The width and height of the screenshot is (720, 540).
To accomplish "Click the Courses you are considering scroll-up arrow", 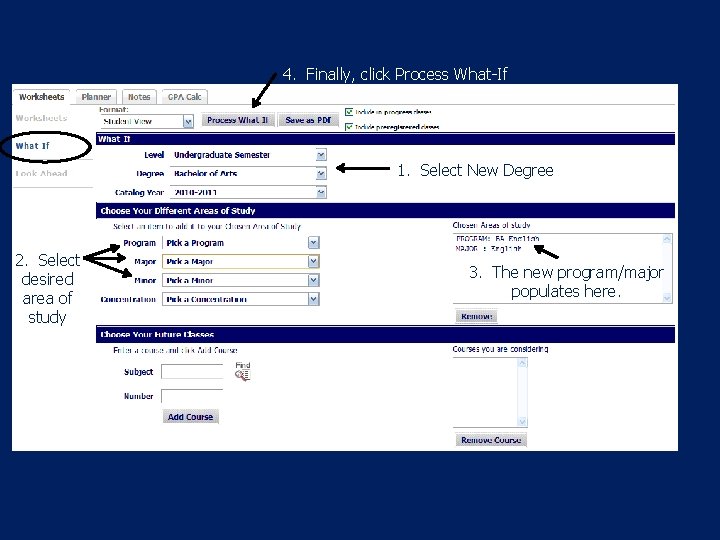I will pyautogui.click(x=522, y=363).
